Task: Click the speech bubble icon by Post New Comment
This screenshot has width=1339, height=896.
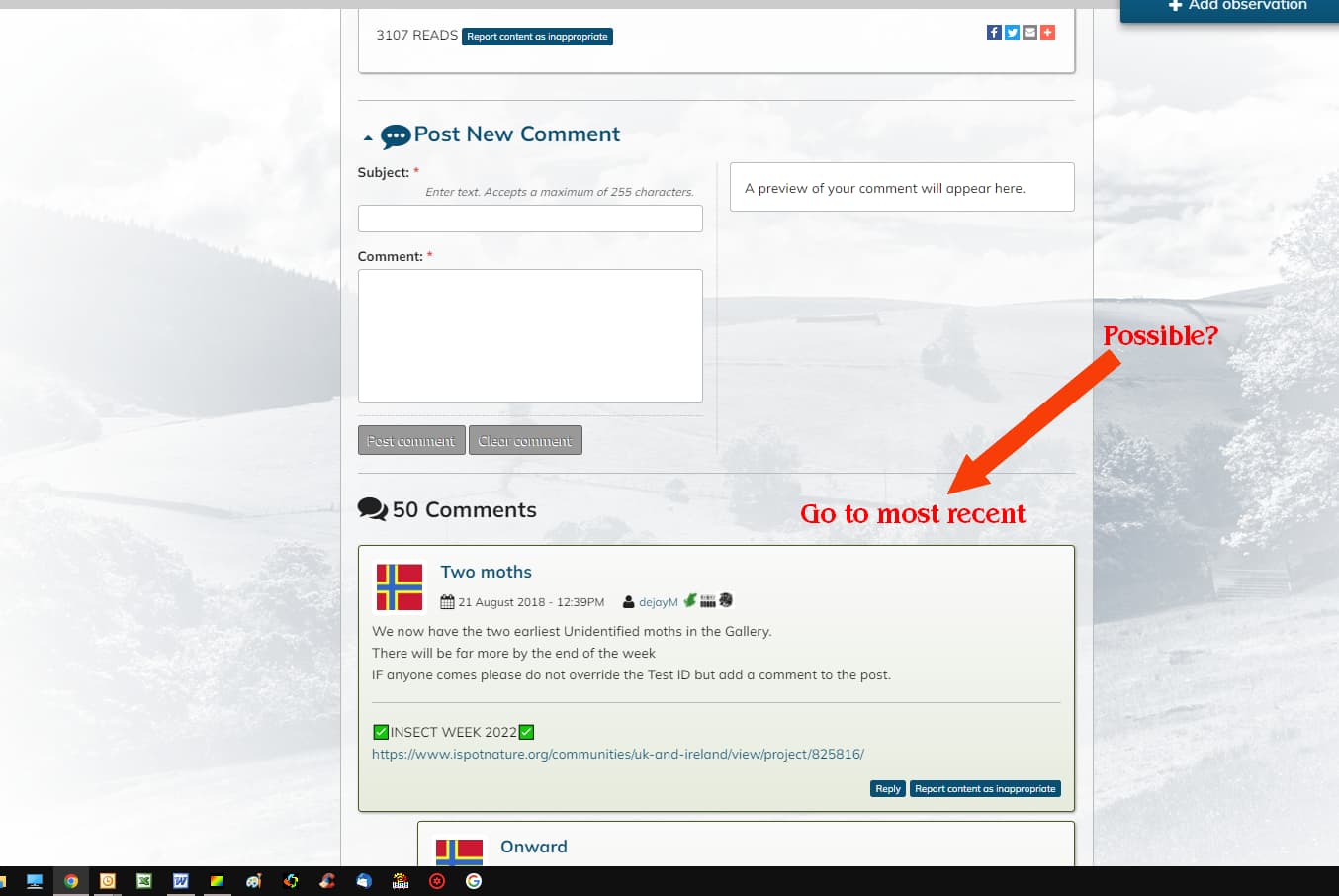Action: click(x=396, y=136)
